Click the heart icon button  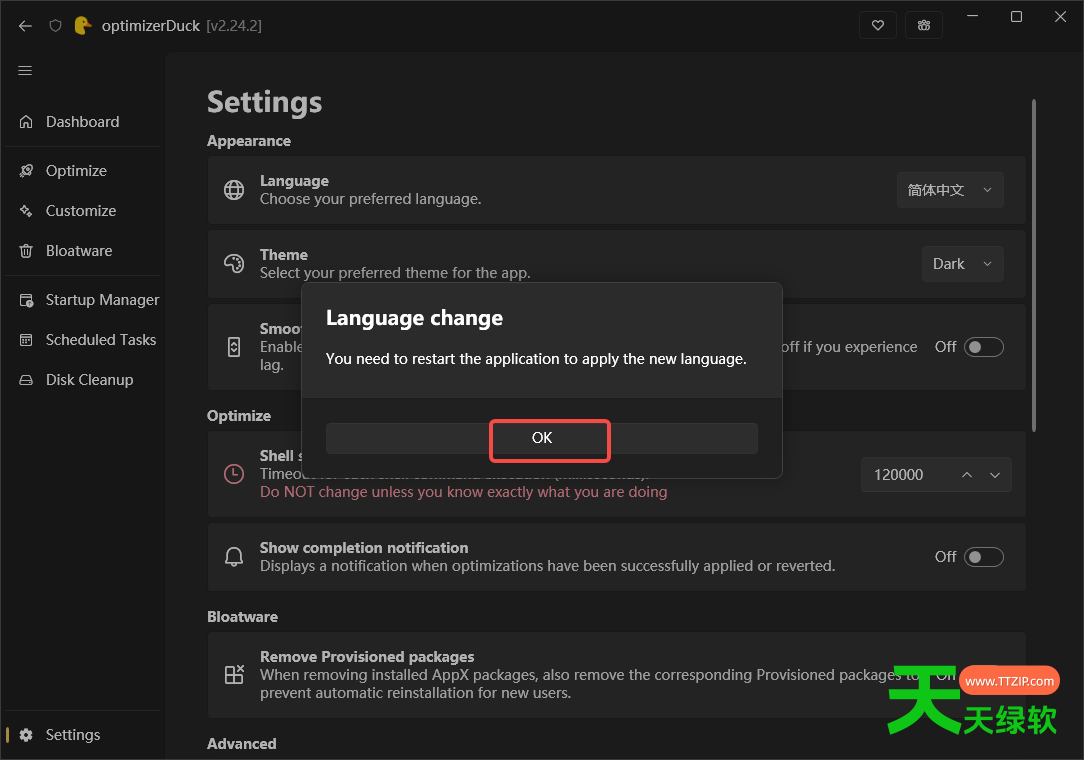pyautogui.click(x=877, y=26)
